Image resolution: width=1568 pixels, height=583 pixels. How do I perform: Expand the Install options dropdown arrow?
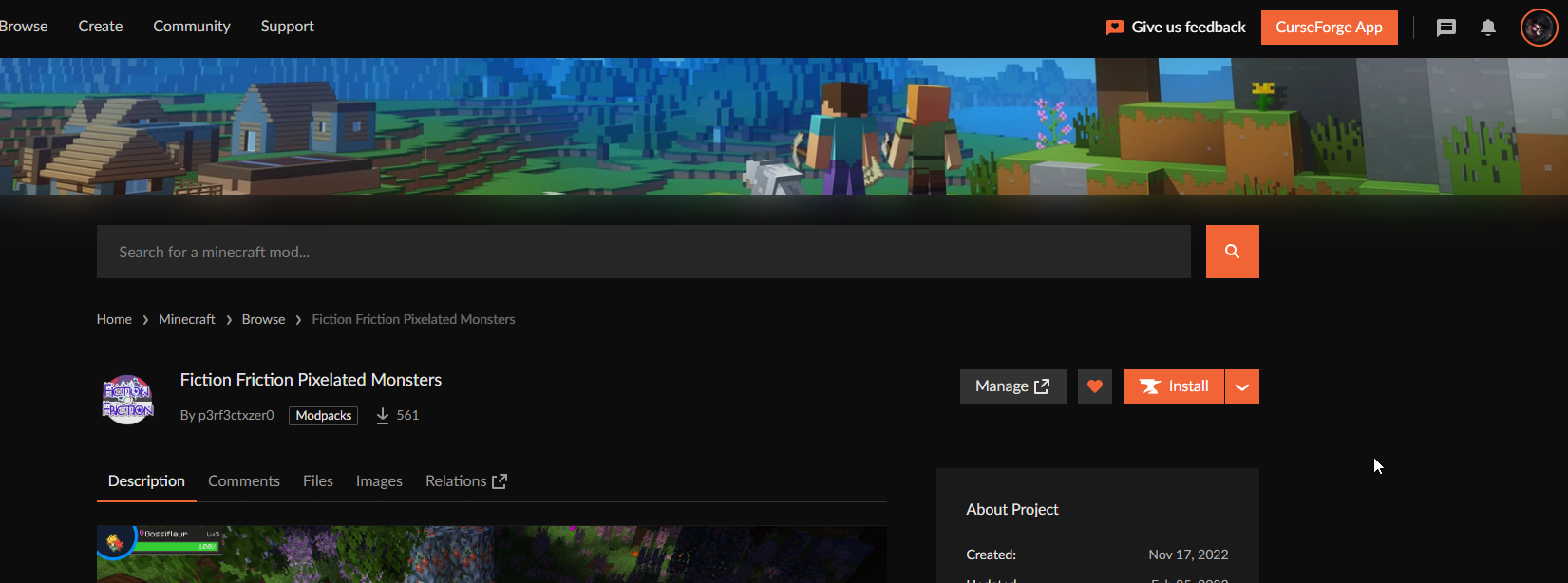pyautogui.click(x=1242, y=386)
